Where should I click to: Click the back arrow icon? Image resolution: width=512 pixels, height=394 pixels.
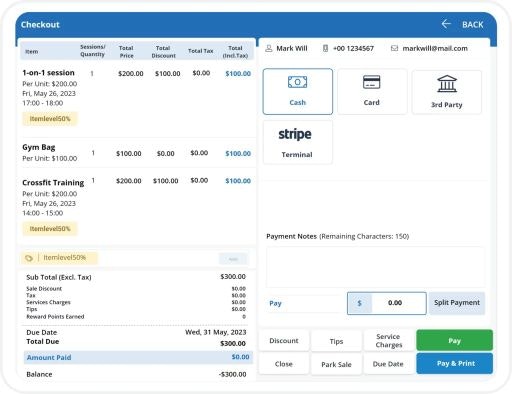(x=446, y=24)
